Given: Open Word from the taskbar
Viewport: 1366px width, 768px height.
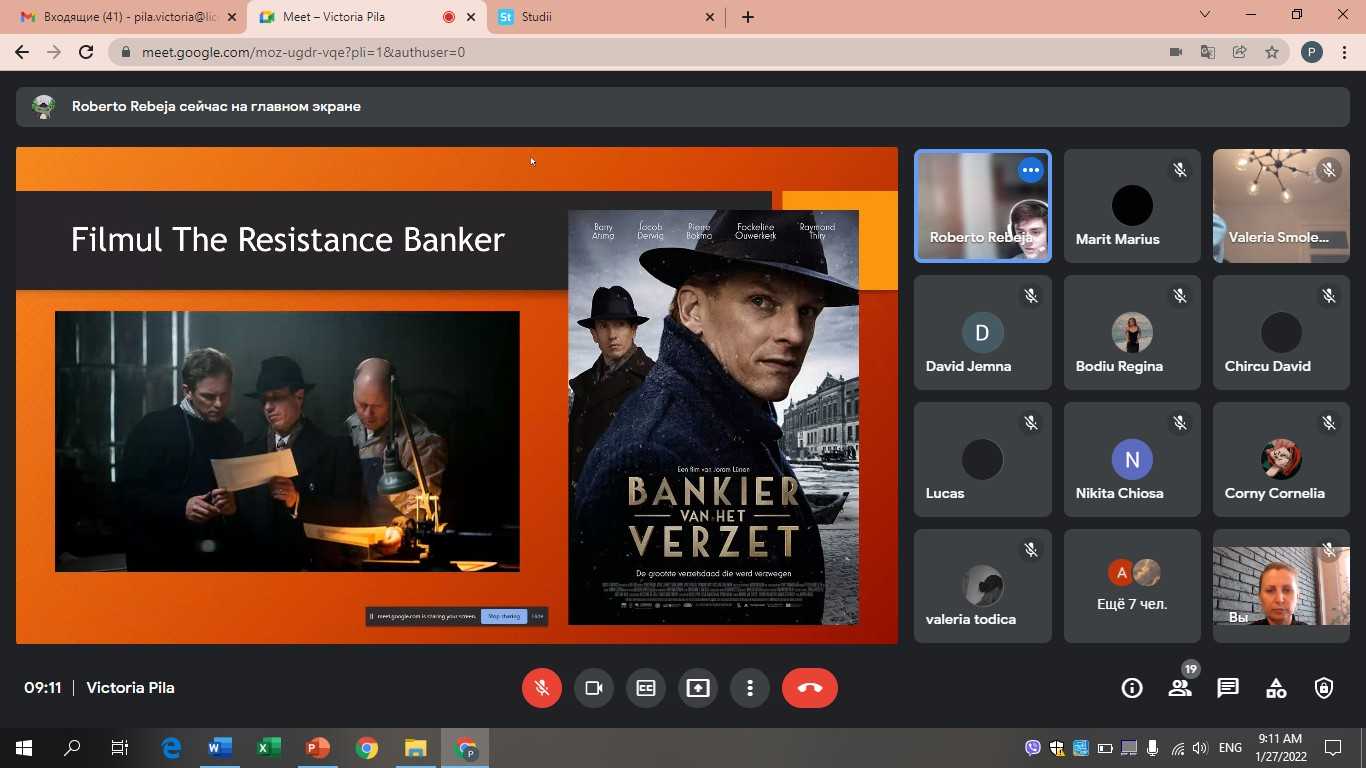Looking at the screenshot, I should pos(220,748).
